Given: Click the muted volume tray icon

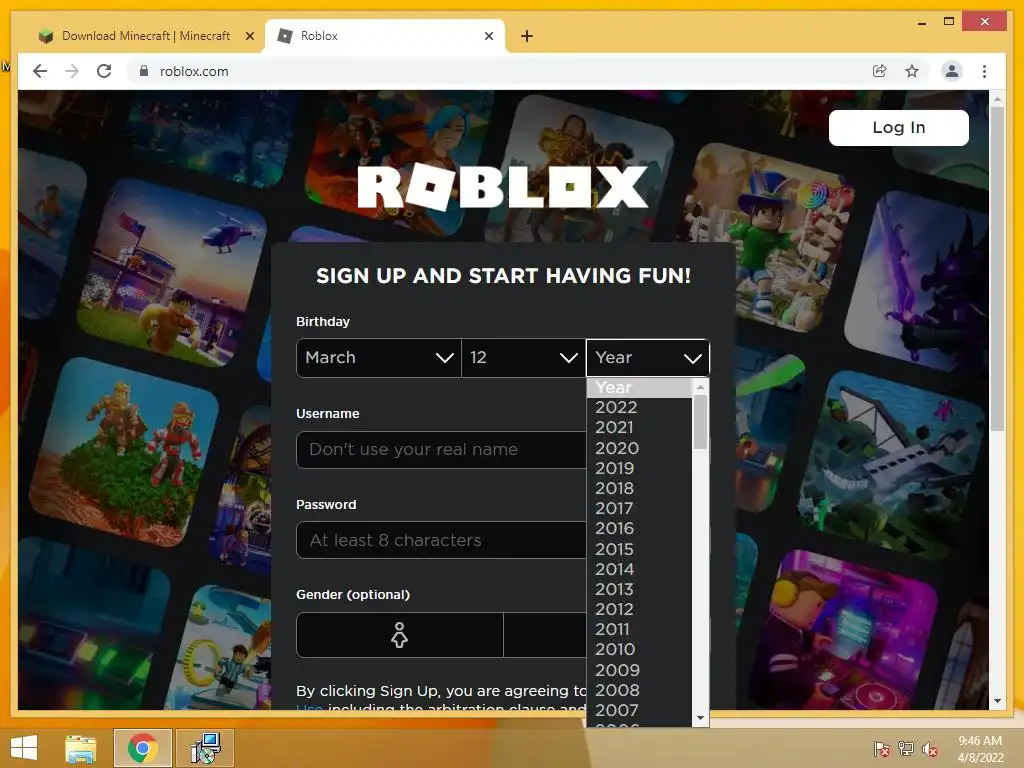Looking at the screenshot, I should [929, 749].
